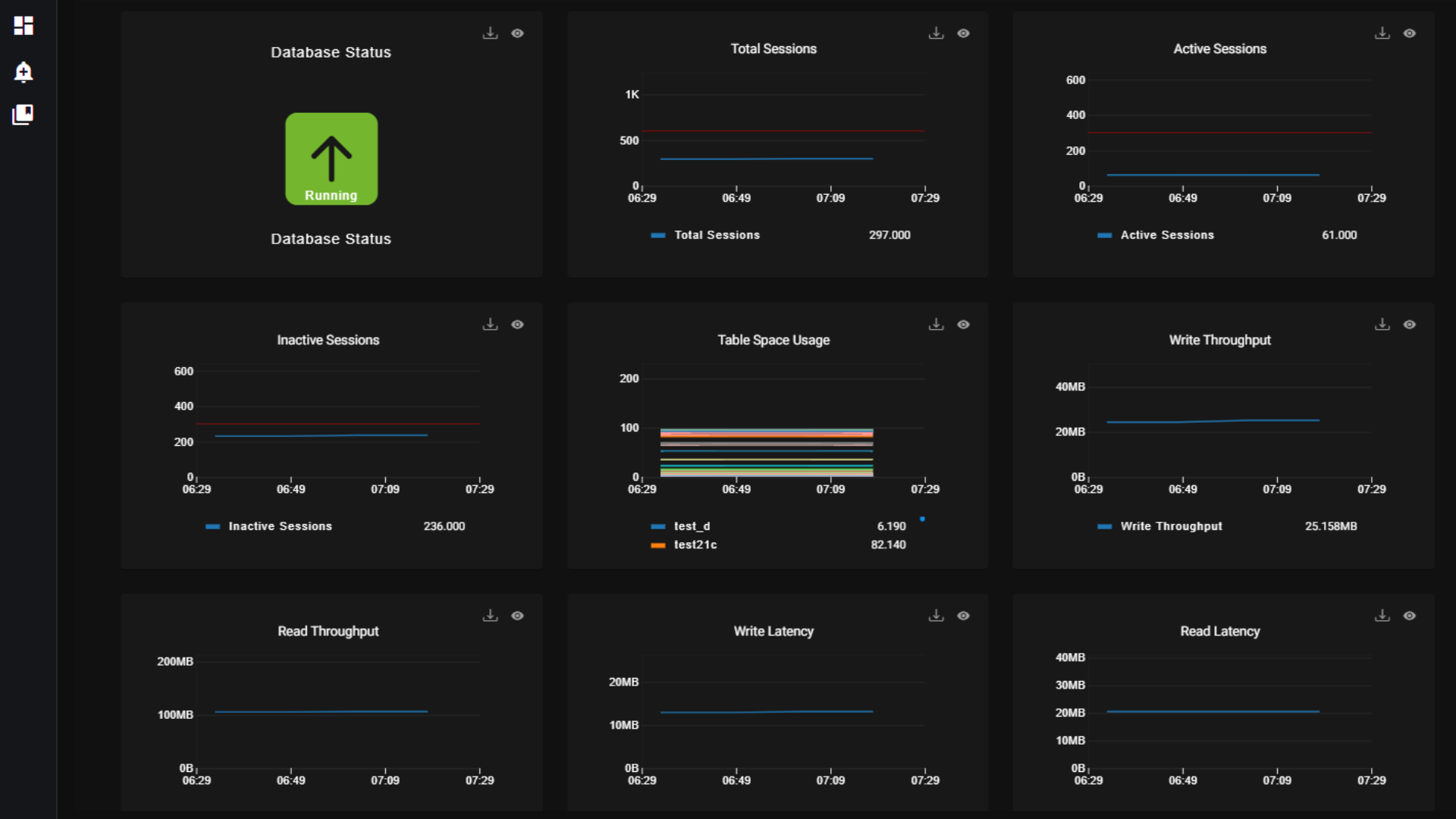Image resolution: width=1456 pixels, height=819 pixels.
Task: Toggle visibility eye on Table Space Usage panel
Action: pos(963,325)
